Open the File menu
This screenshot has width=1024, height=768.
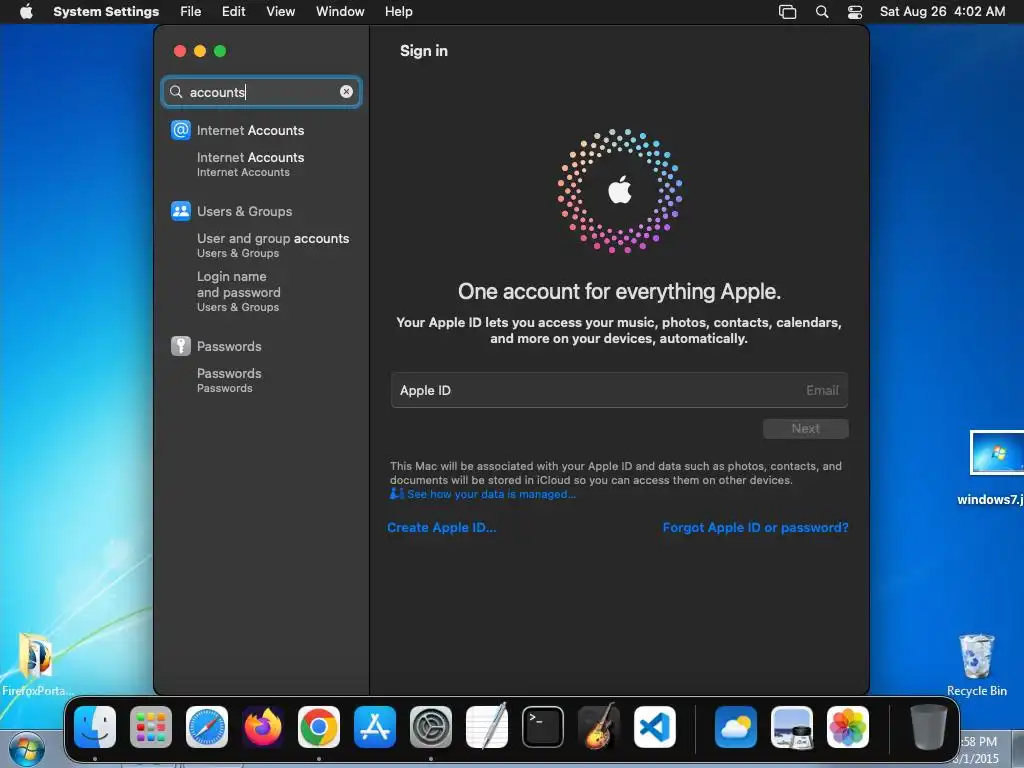pos(191,11)
